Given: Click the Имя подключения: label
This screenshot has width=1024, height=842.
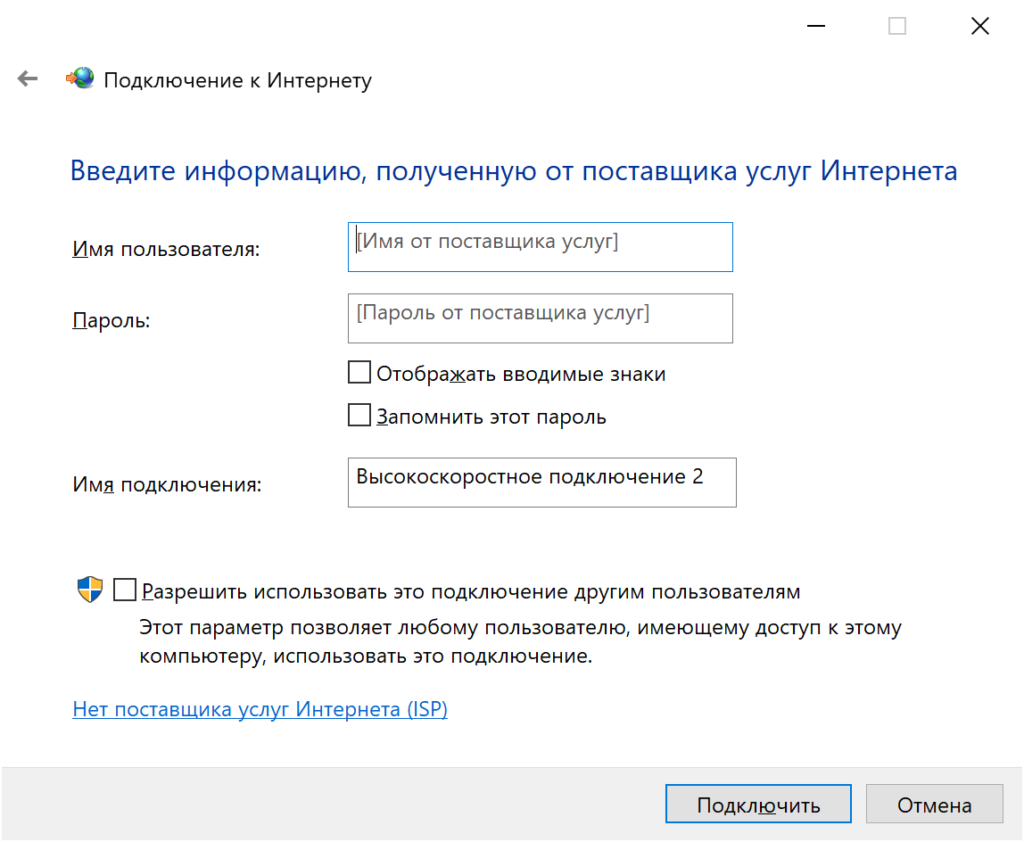Looking at the screenshot, I should [x=167, y=485].
